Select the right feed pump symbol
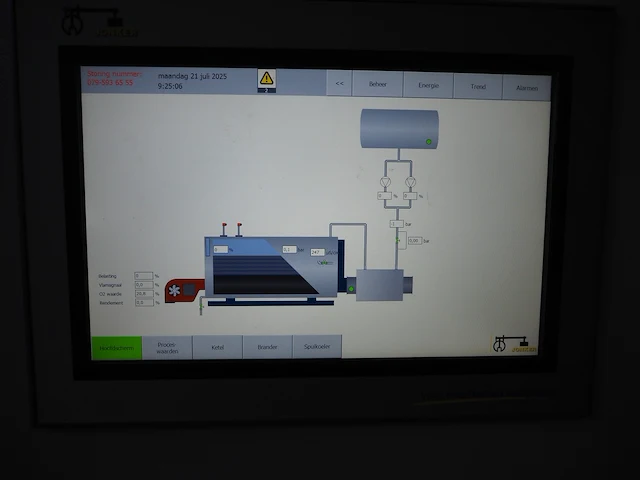This screenshot has height=480, width=640. (411, 182)
